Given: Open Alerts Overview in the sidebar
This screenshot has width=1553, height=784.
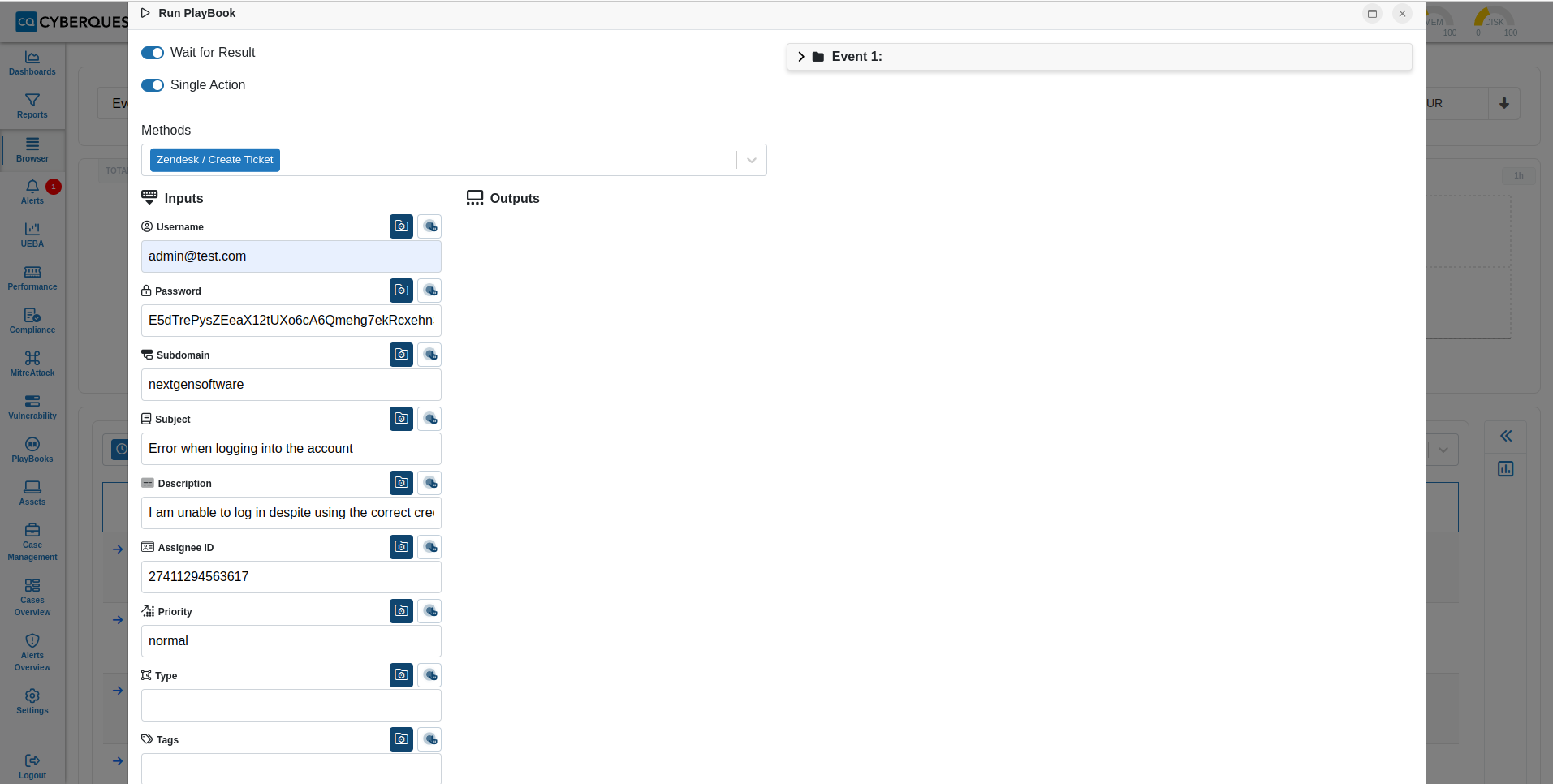Looking at the screenshot, I should [x=32, y=653].
